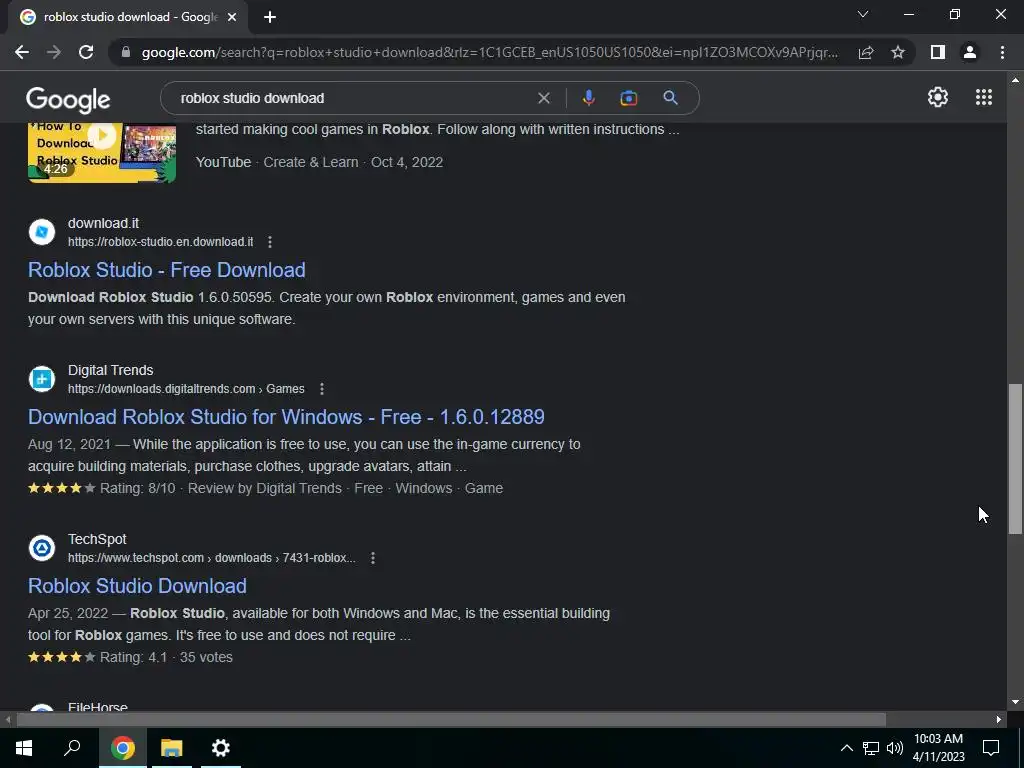This screenshot has height=768, width=1024.
Task: Click the YouTube source label
Action: pos(223,162)
